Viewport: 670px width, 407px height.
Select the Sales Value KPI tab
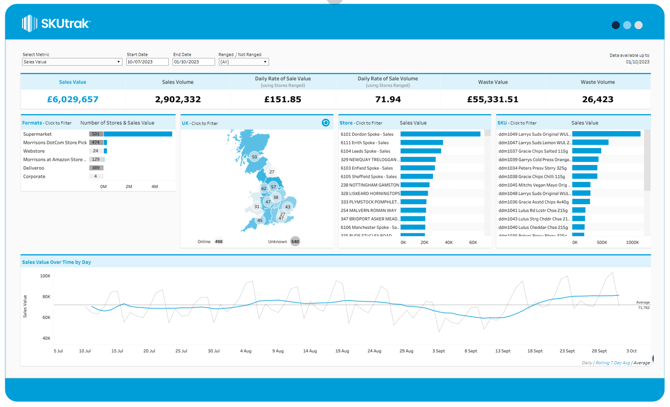click(x=72, y=82)
